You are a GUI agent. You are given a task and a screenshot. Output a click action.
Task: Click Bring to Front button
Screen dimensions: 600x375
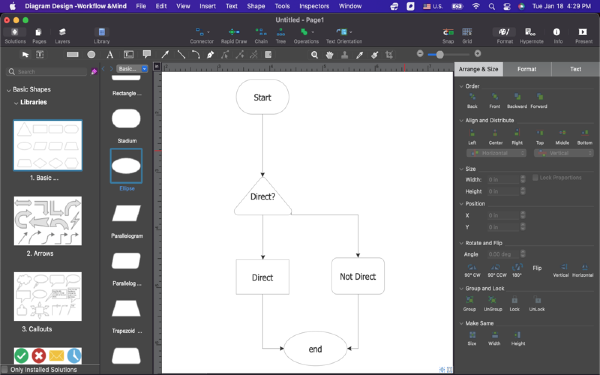point(494,101)
